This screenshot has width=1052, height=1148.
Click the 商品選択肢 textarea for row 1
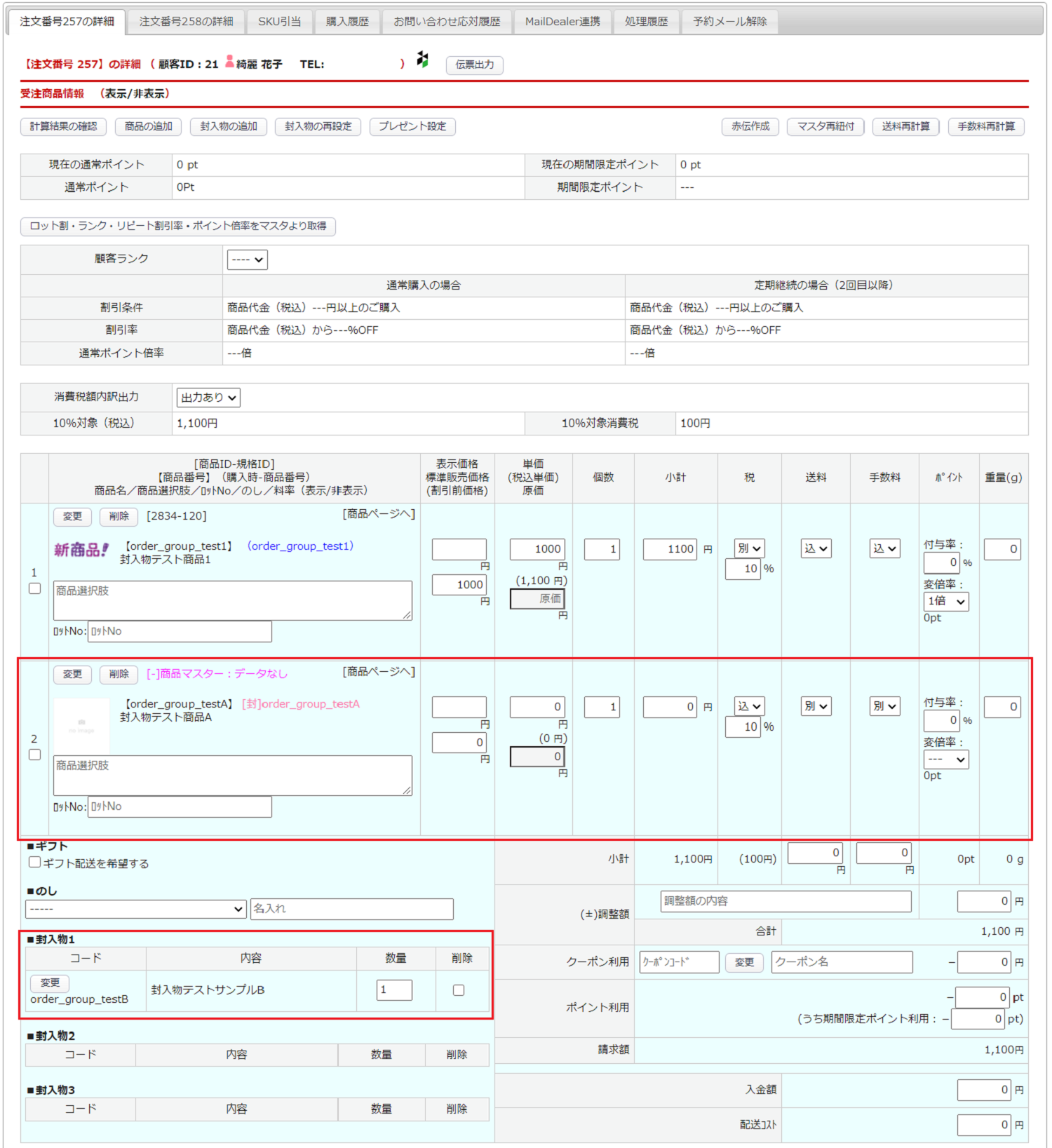pyautogui.click(x=233, y=600)
